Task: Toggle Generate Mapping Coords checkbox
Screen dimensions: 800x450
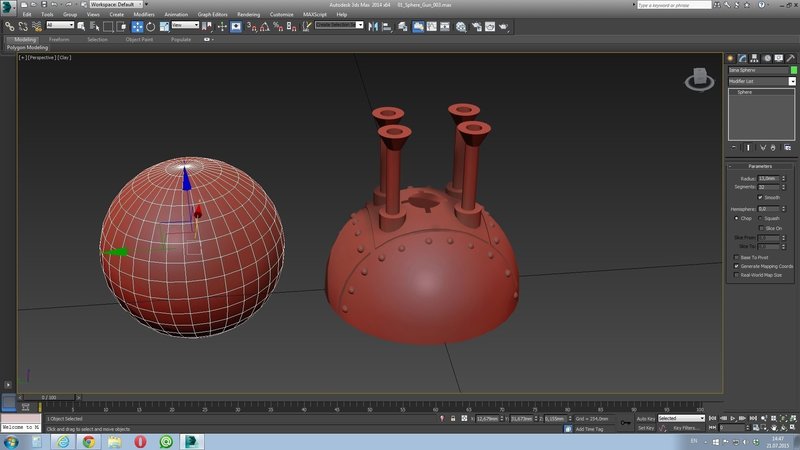Action: pos(736,266)
